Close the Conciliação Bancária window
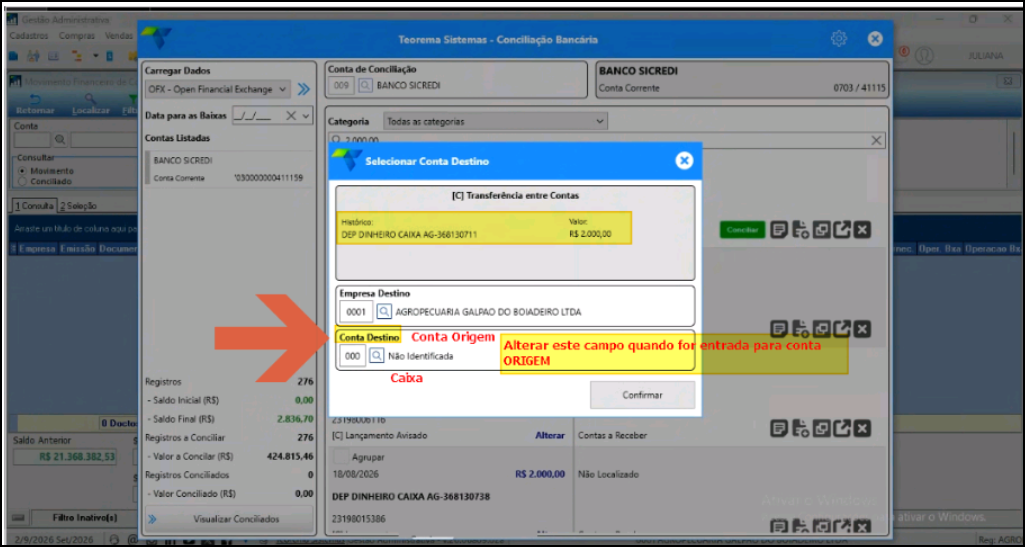Screen dimensions: 1025x547 pos(875,39)
